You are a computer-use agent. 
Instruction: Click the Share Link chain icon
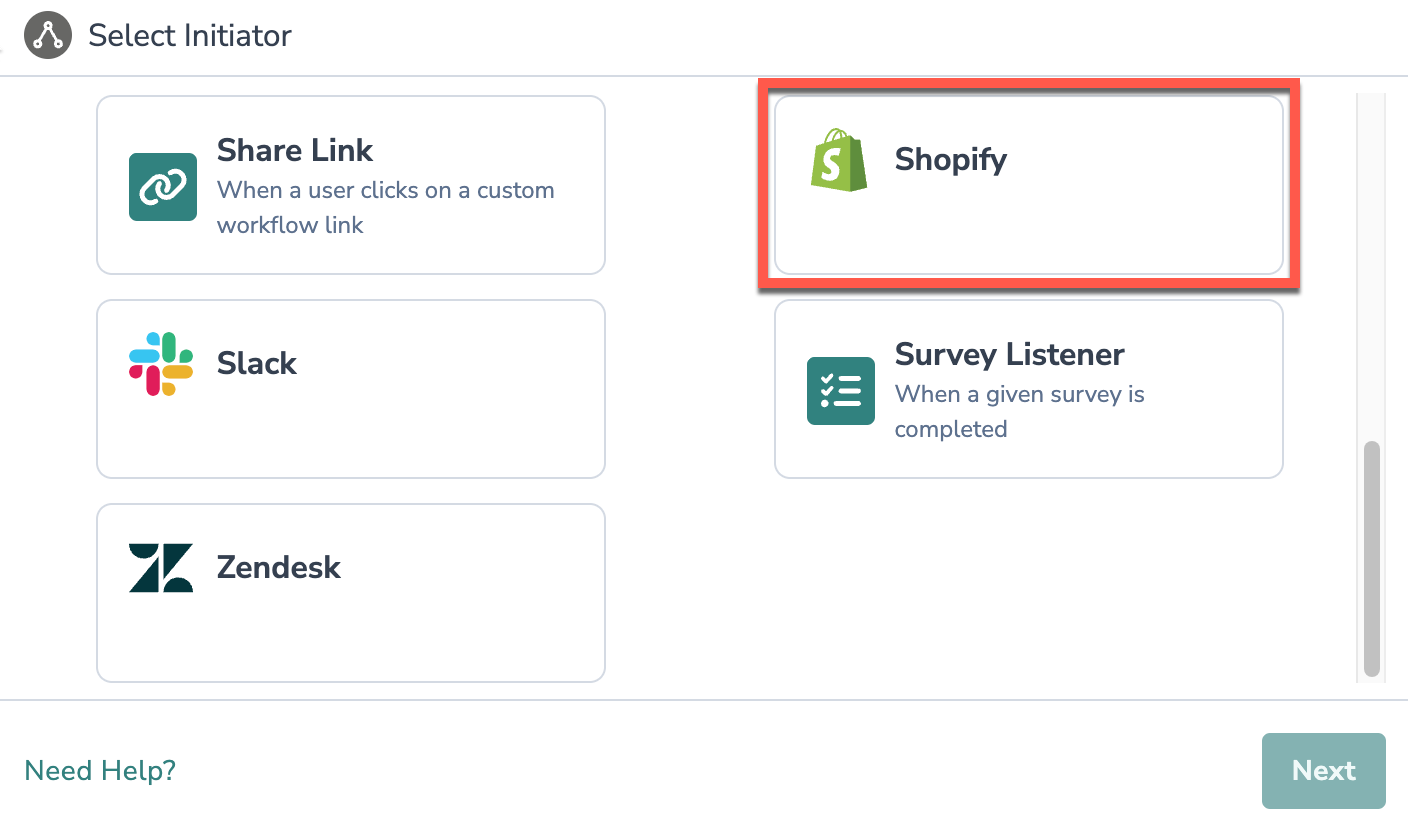pos(162,187)
